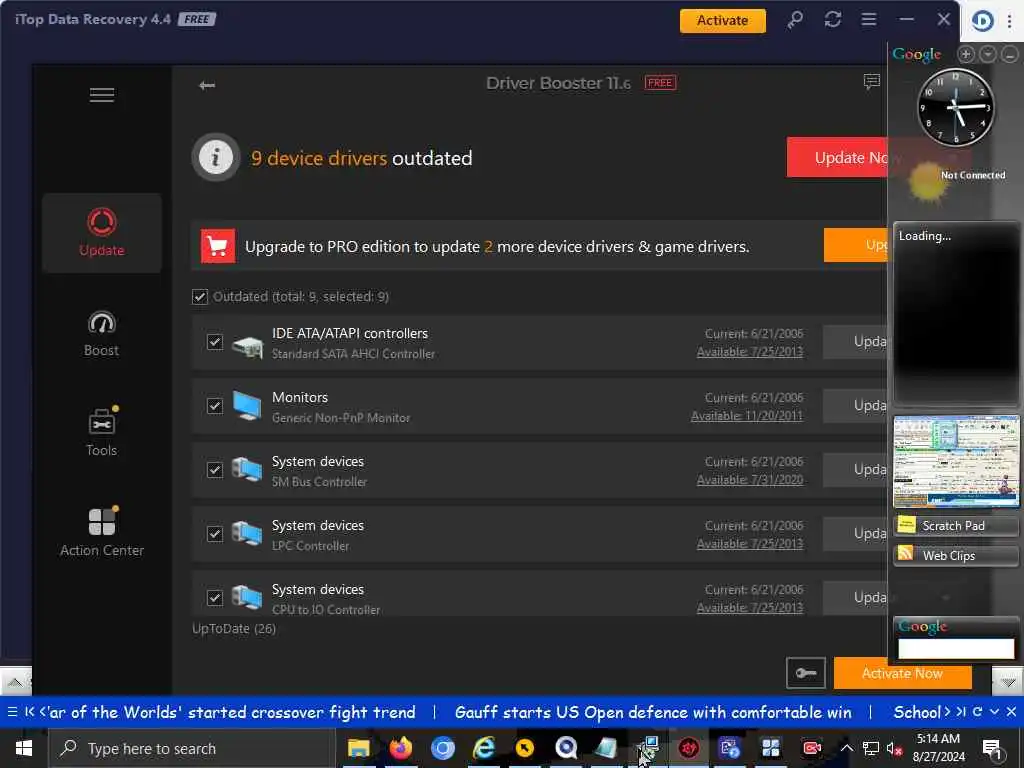Click the refresh icon in iTop title bar

[x=833, y=20]
